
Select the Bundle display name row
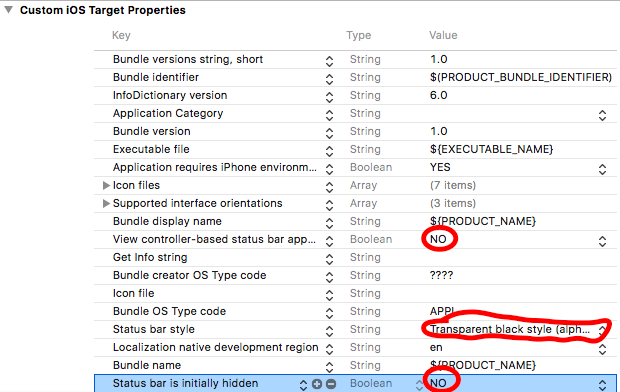[x=355, y=222]
